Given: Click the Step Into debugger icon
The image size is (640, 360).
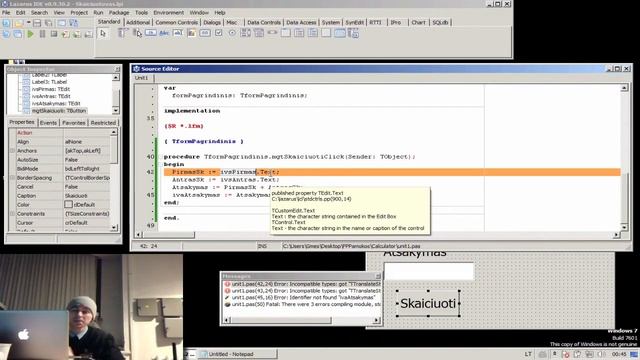Looking at the screenshot, I should pyautogui.click(x=65, y=34).
